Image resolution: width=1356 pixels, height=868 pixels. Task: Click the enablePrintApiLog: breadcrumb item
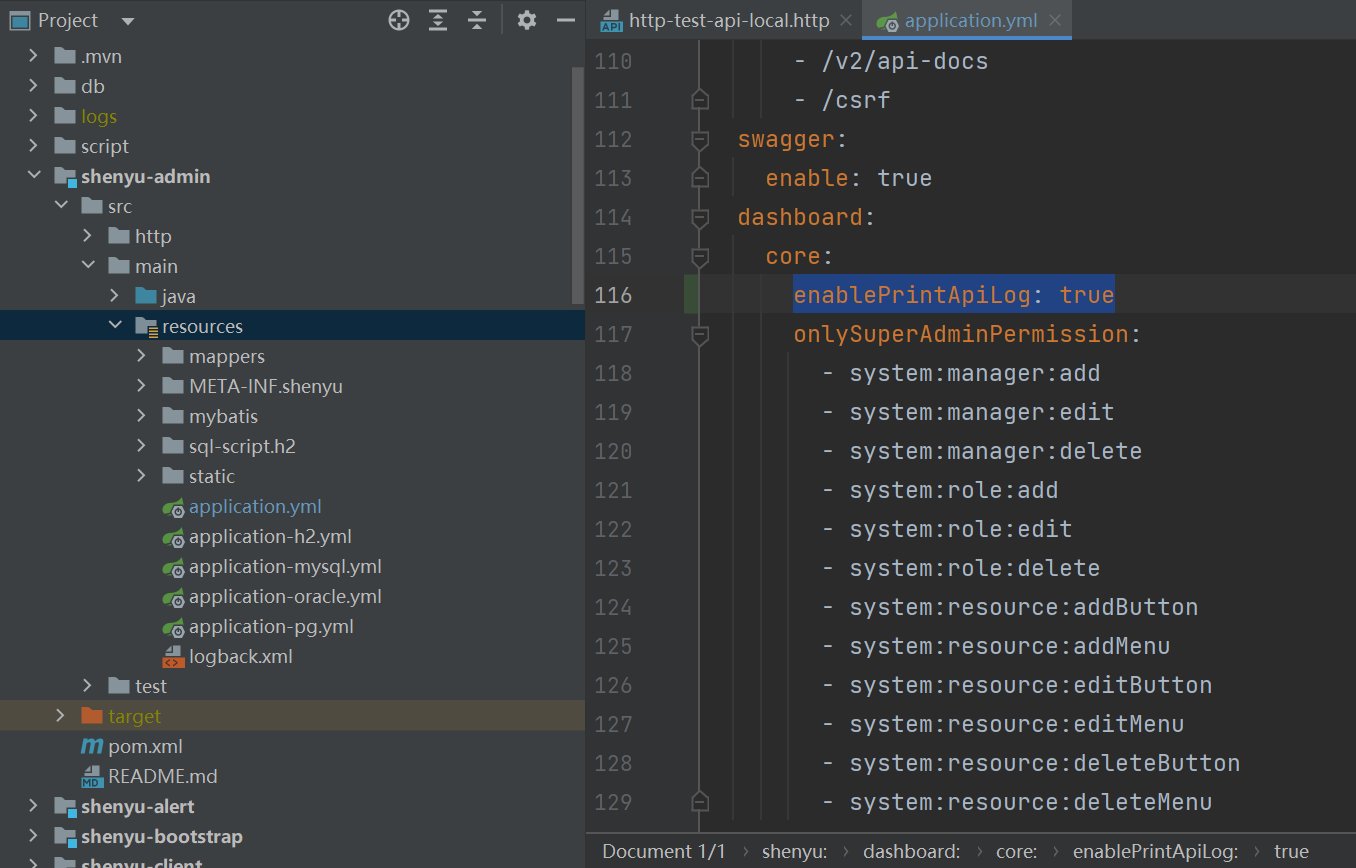1155,852
